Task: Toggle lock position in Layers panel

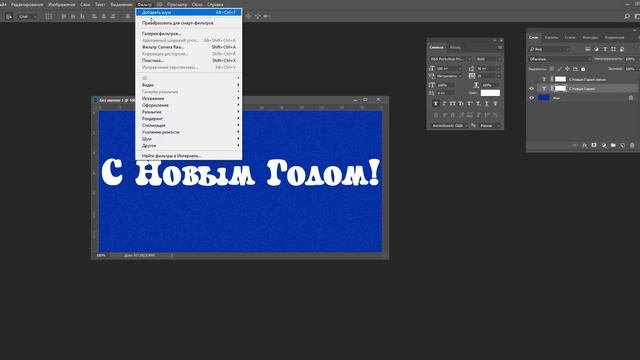Action: (567, 69)
